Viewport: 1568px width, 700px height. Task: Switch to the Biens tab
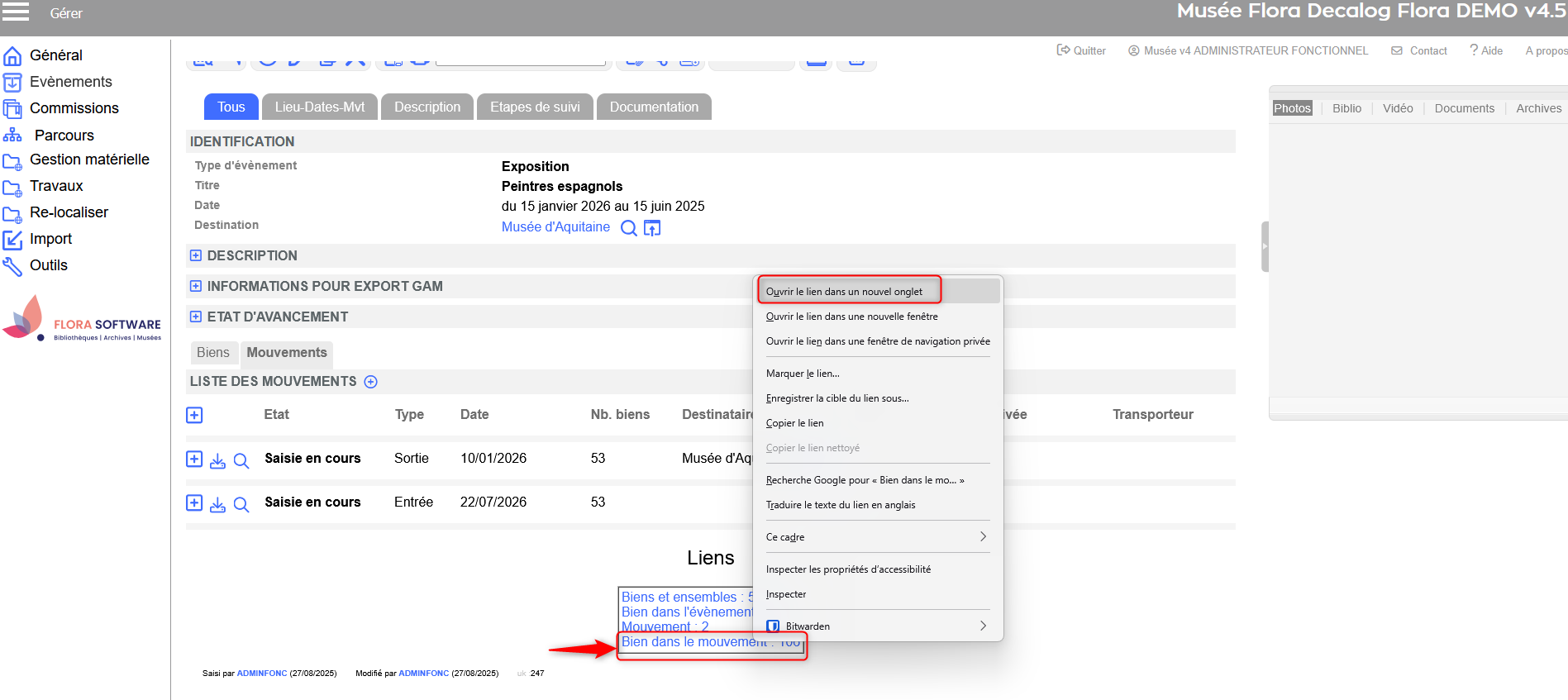pyautogui.click(x=213, y=353)
